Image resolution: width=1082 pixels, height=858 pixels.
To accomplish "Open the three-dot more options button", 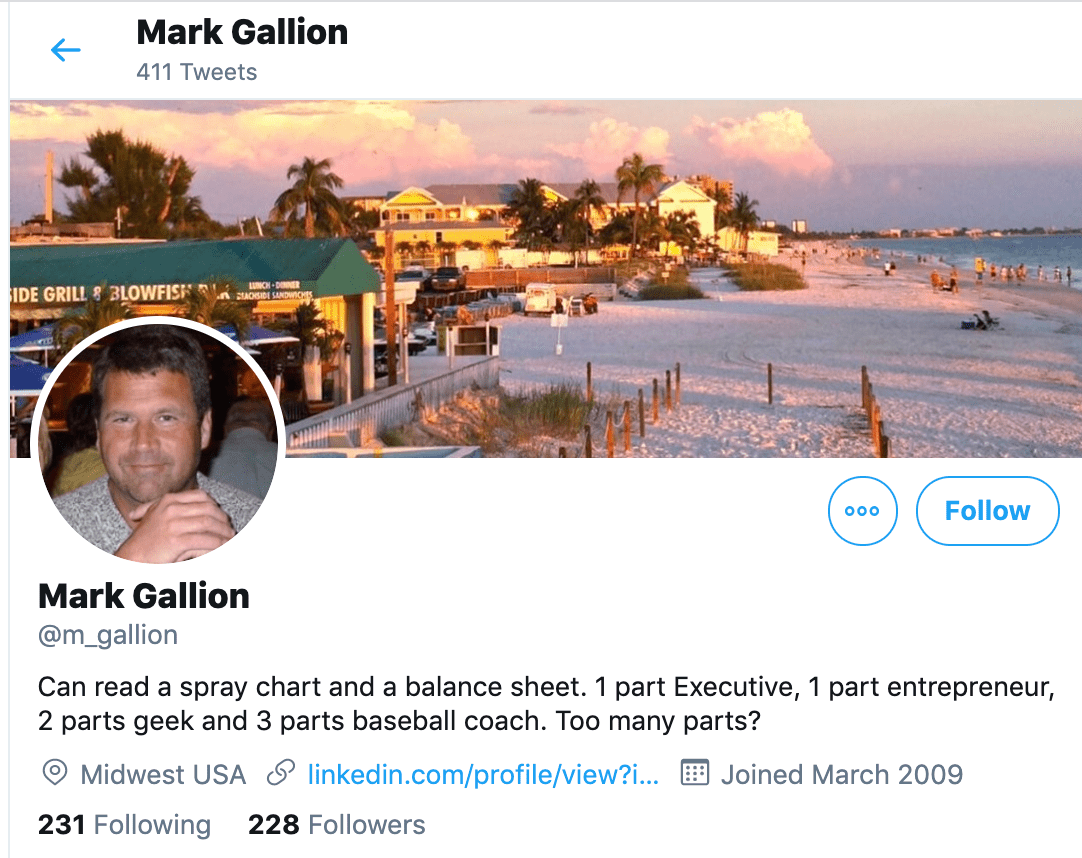I will pyautogui.click(x=862, y=511).
